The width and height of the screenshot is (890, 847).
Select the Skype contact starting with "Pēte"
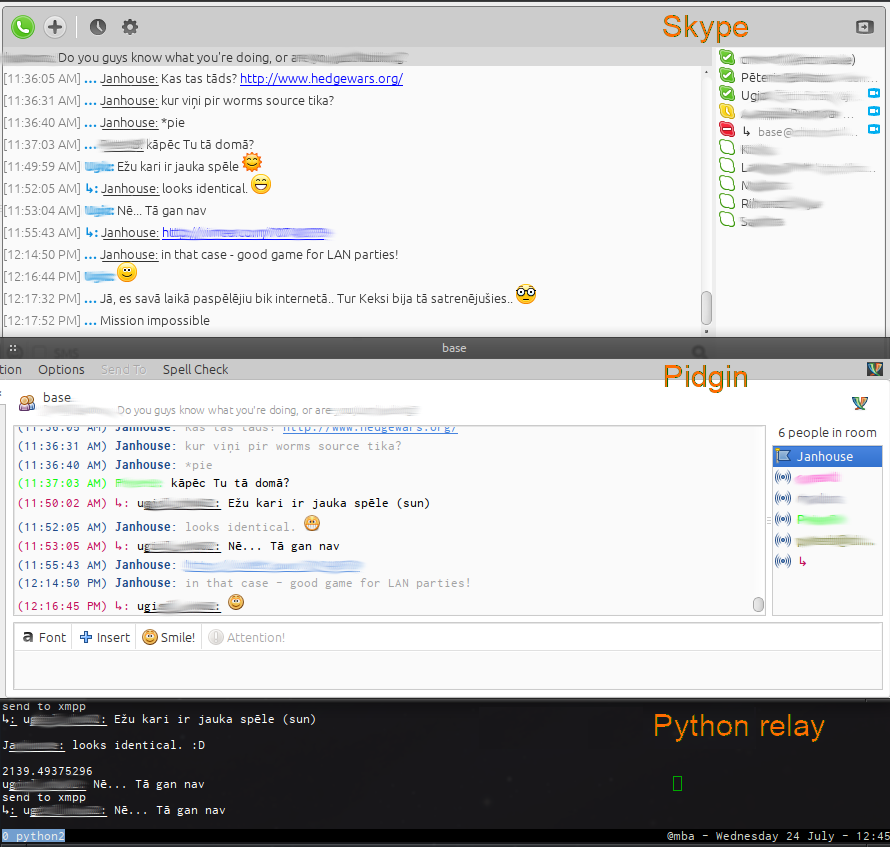[809, 77]
